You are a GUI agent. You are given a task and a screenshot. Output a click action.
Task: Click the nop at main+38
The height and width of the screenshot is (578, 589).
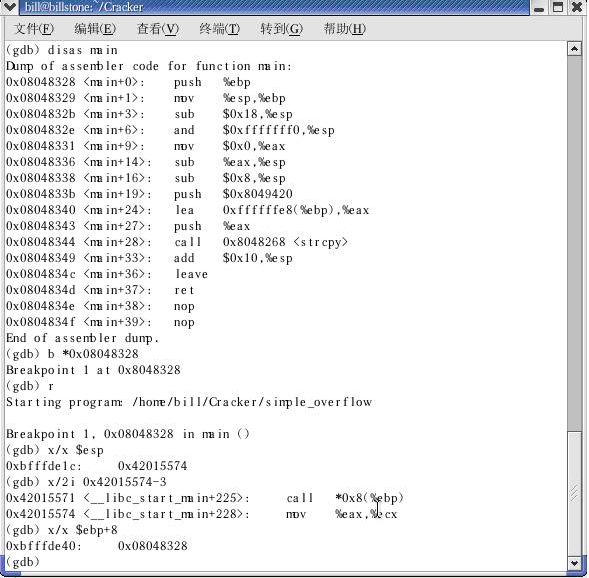click(184, 306)
